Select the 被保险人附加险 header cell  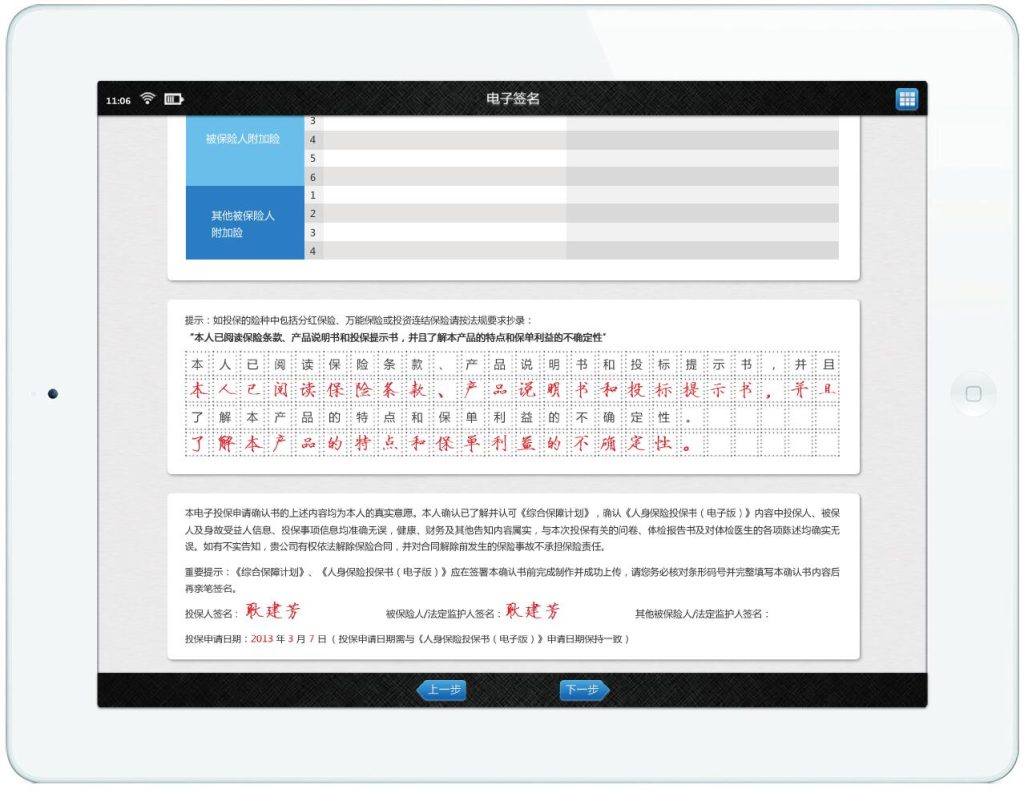pos(245,150)
